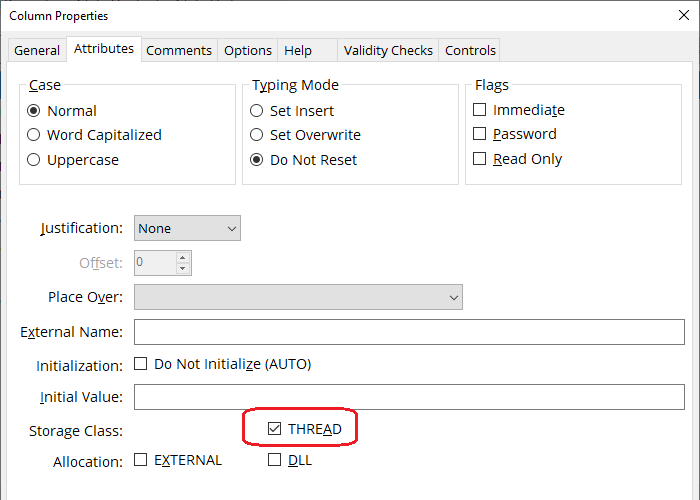
Task: Choose Set Insert typing mode
Action: click(x=257, y=111)
